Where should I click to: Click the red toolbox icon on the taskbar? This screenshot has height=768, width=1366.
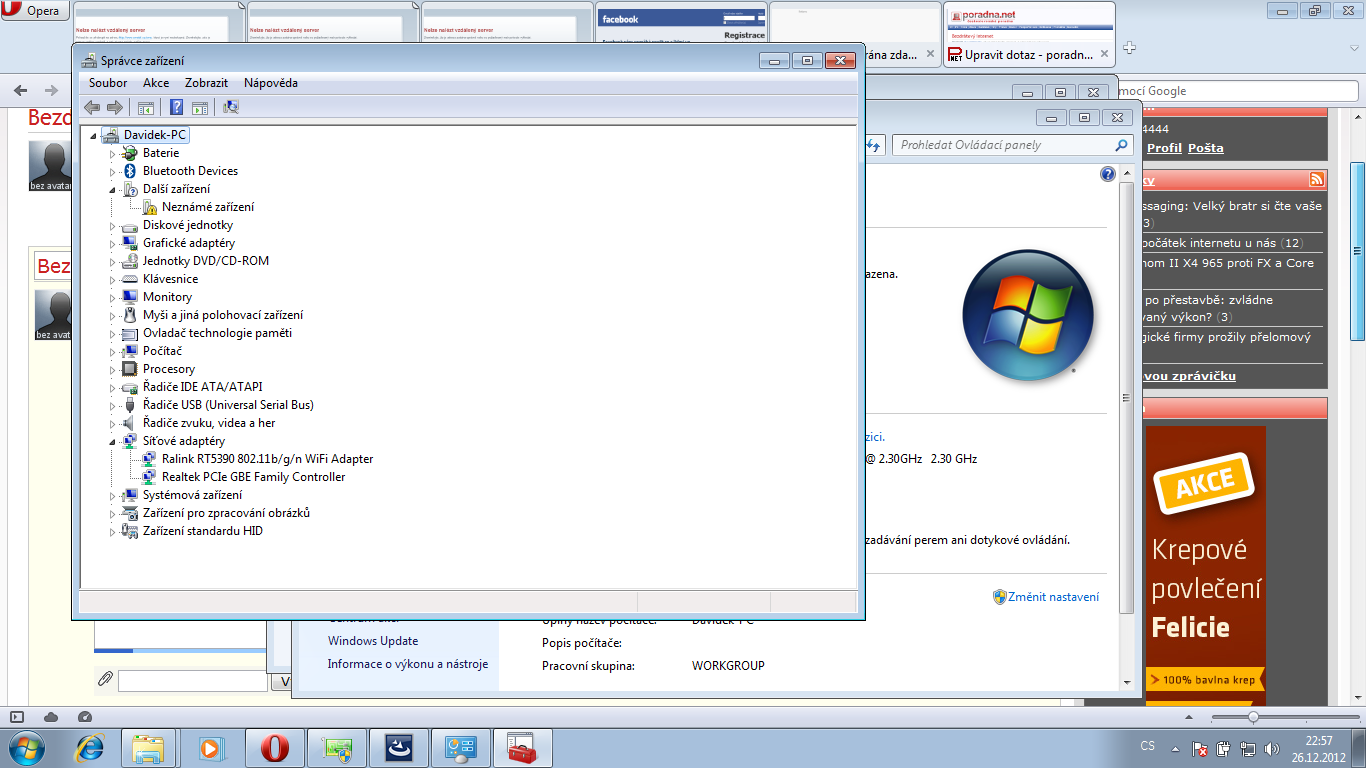[x=522, y=747]
